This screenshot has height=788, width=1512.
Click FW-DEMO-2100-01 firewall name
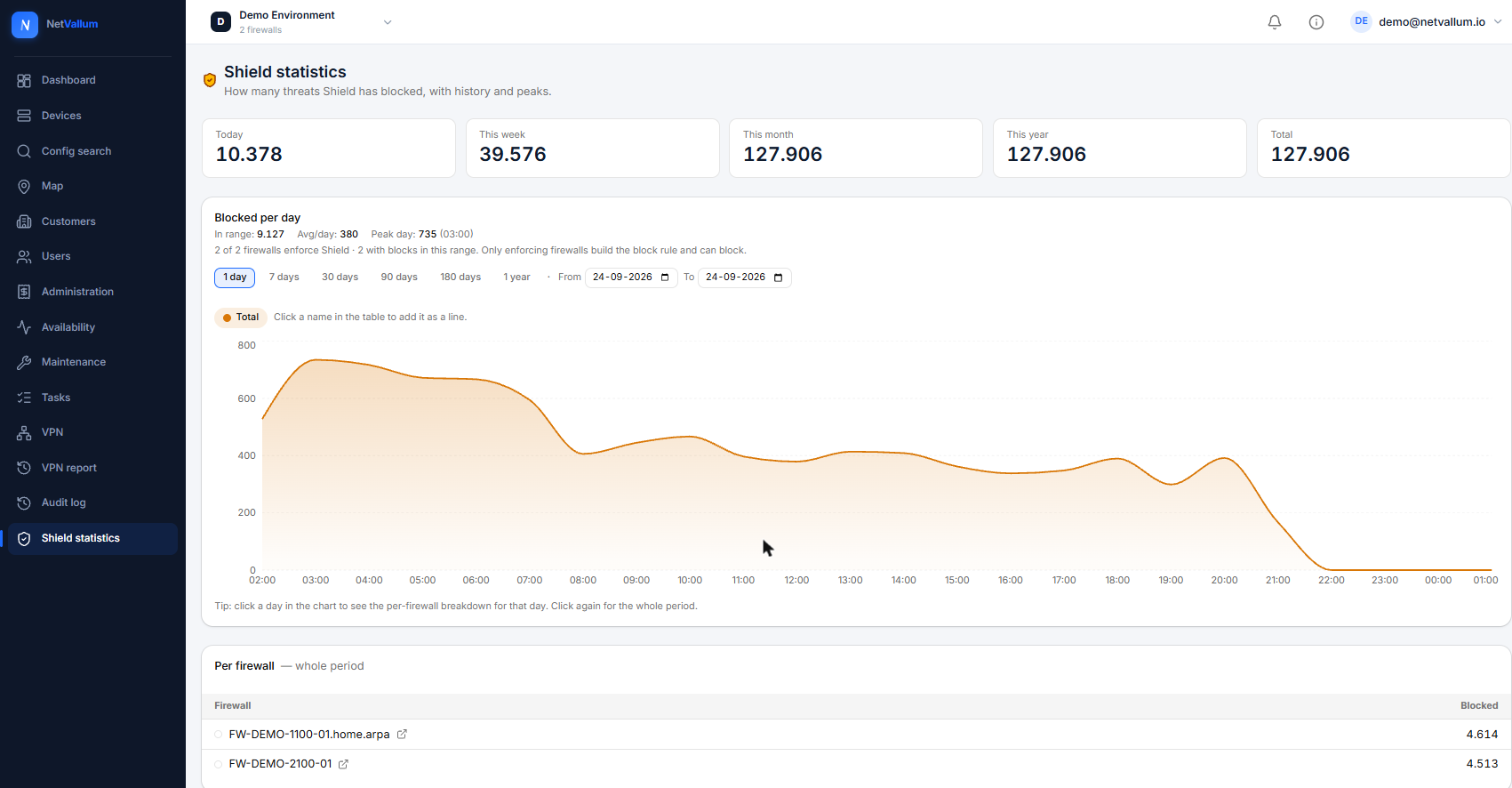click(280, 764)
